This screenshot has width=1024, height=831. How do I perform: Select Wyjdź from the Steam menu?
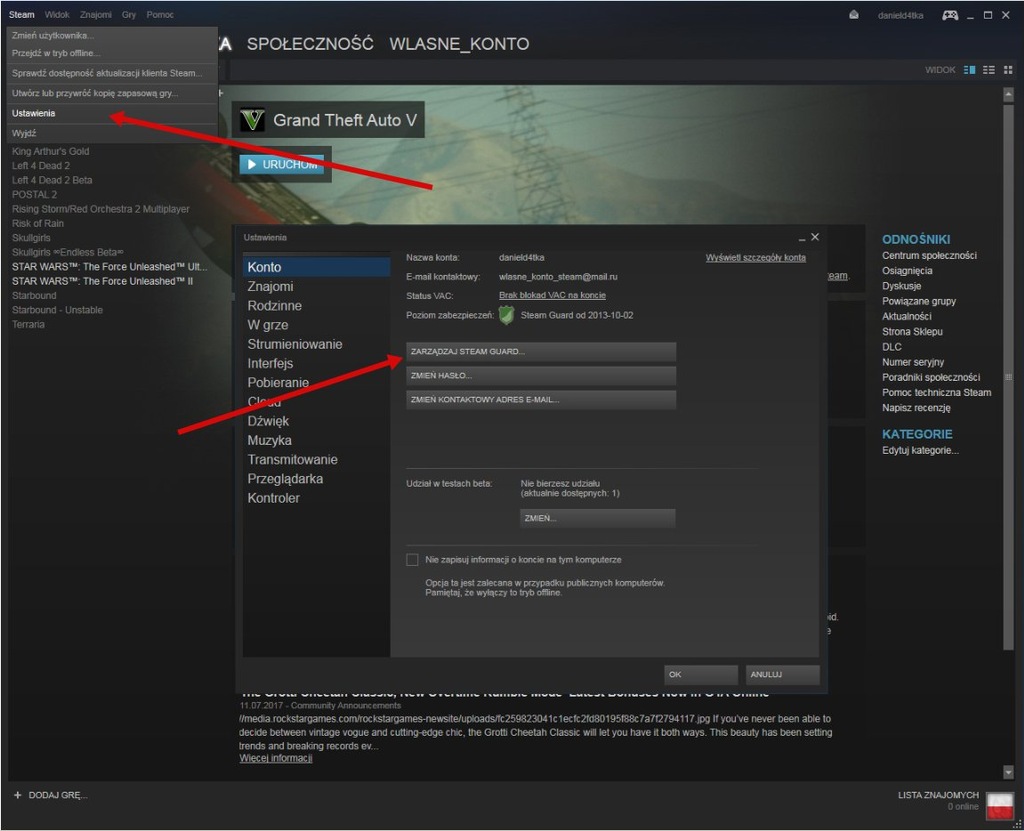pyautogui.click(x=112, y=133)
